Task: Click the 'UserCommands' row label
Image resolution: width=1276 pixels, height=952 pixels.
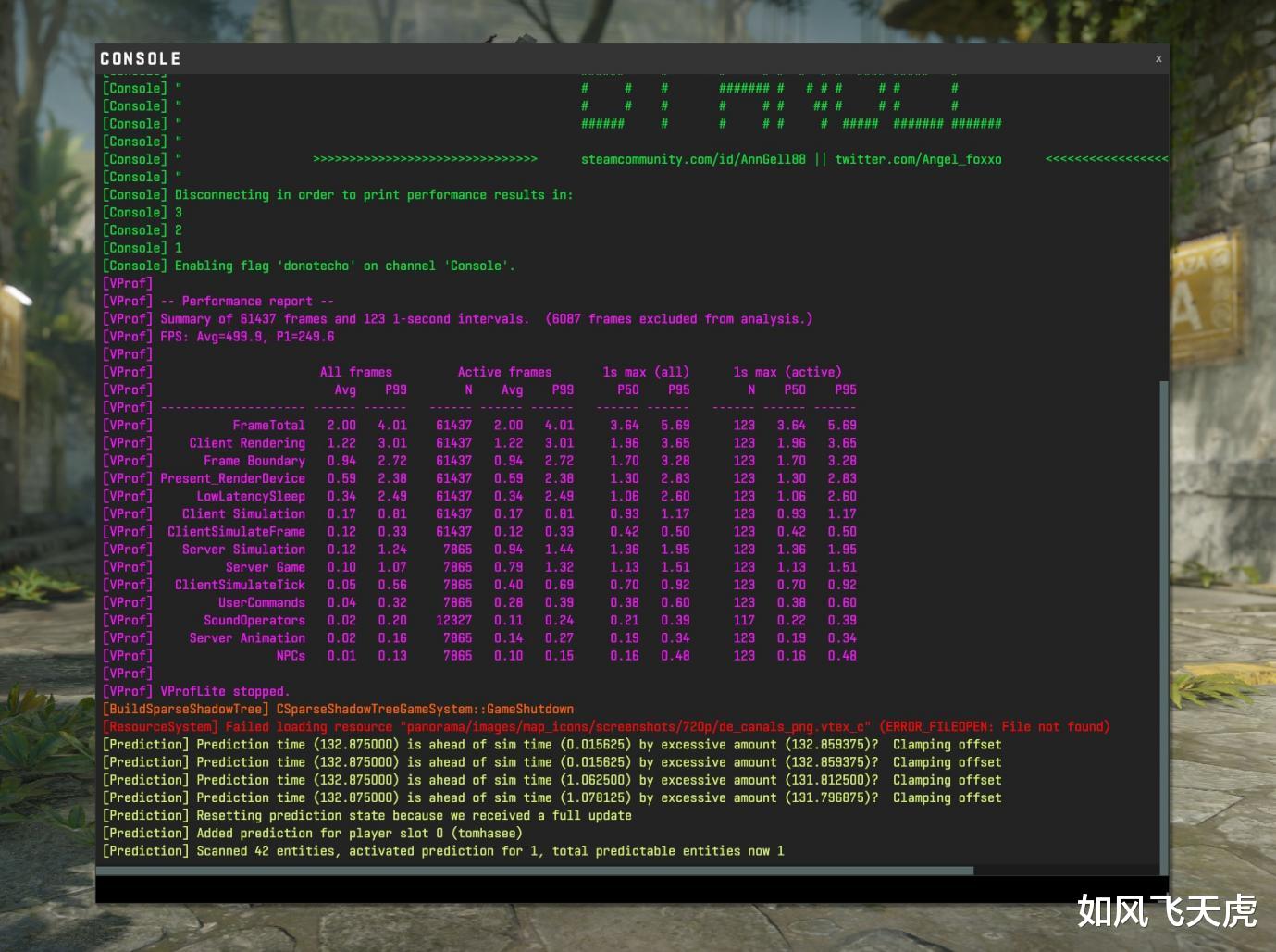Action: (262, 602)
